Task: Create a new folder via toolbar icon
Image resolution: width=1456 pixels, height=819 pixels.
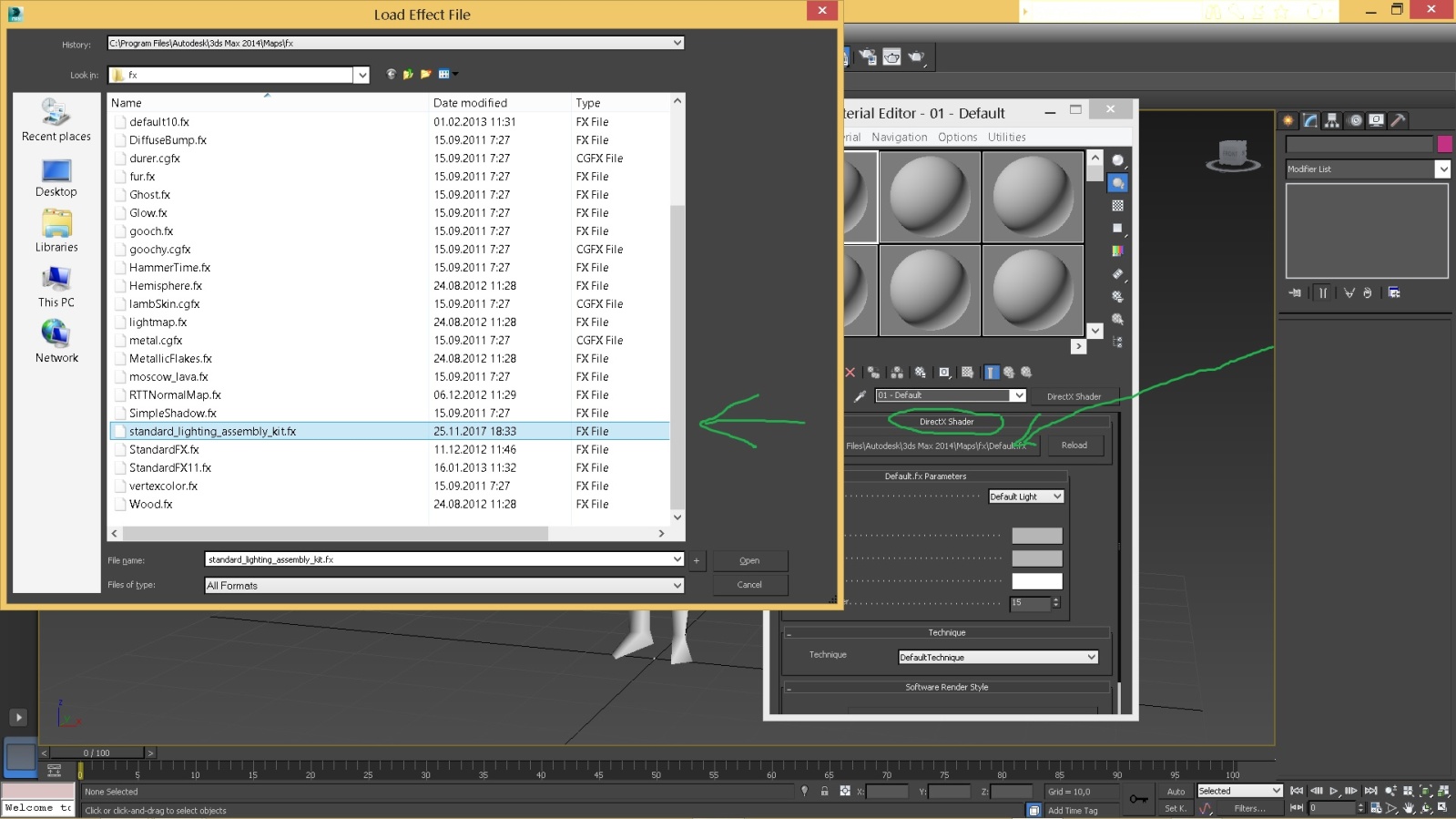Action: [x=425, y=75]
